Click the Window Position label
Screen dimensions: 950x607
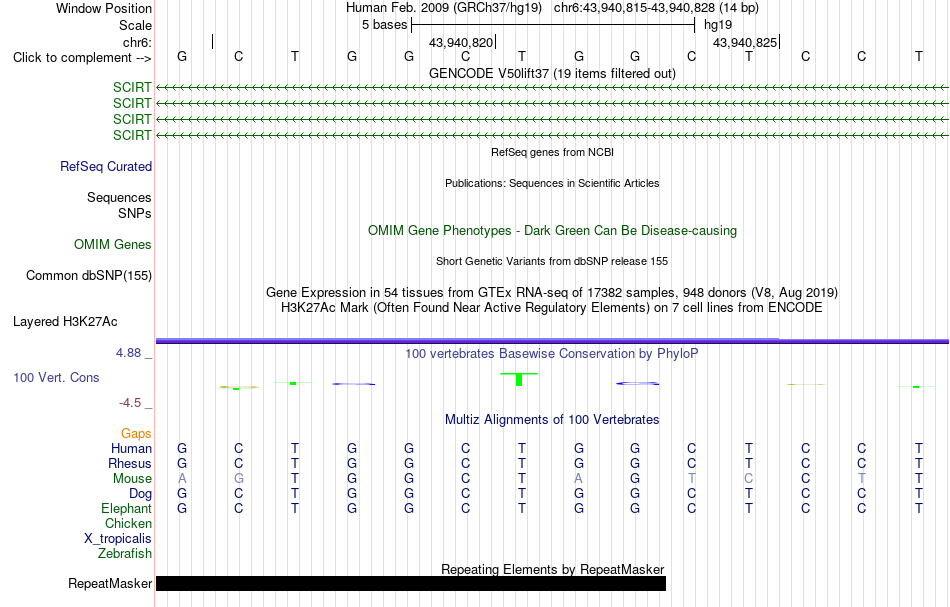point(104,8)
